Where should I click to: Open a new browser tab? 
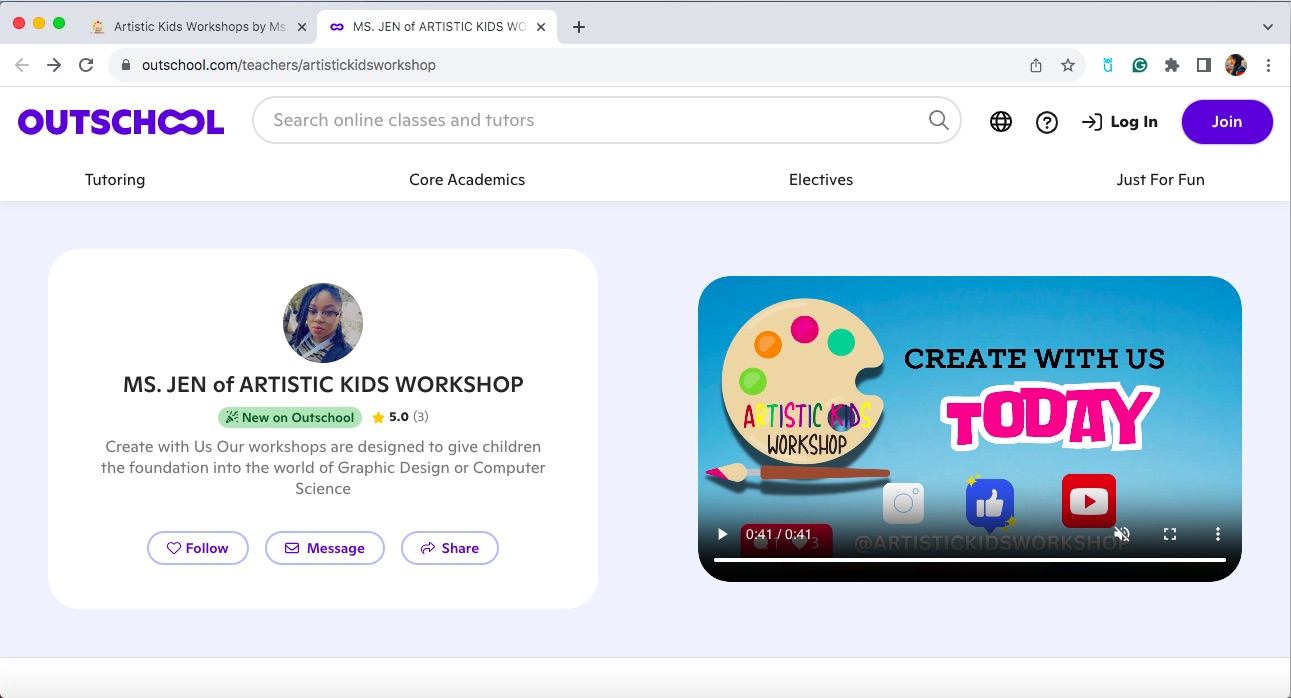coord(579,27)
